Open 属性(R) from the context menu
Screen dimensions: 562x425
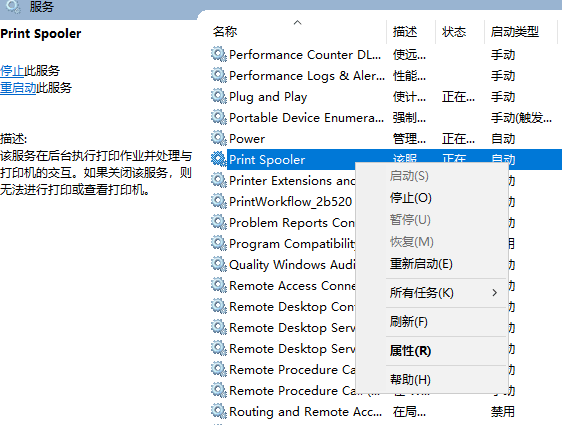410,351
